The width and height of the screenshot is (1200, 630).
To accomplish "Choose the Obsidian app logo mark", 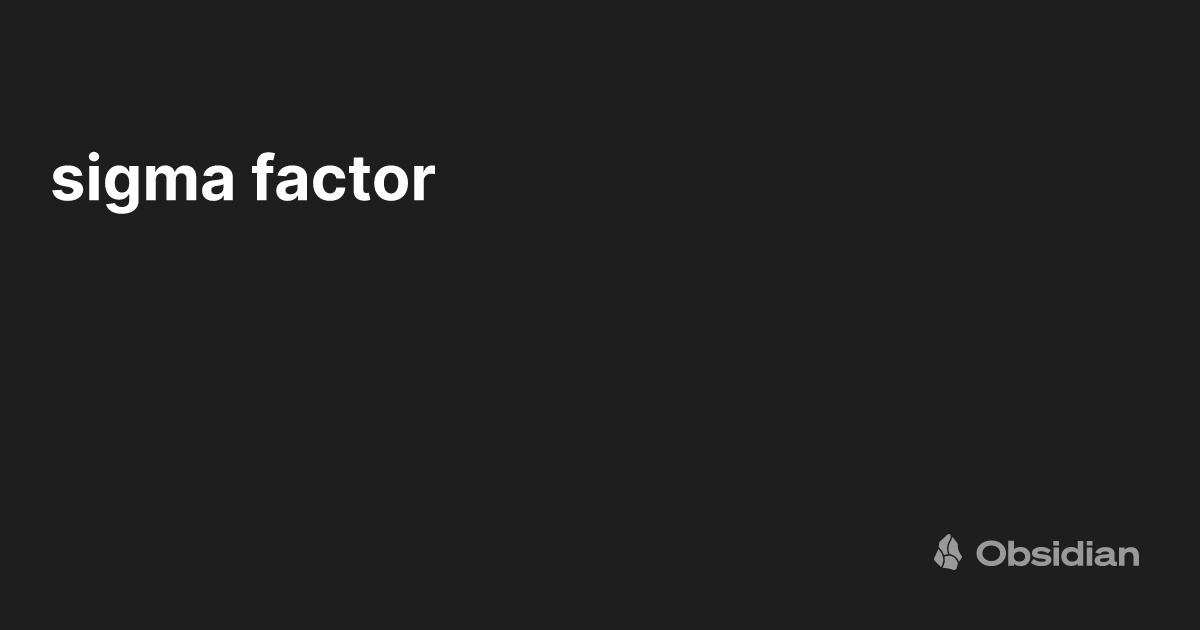I will point(947,552).
